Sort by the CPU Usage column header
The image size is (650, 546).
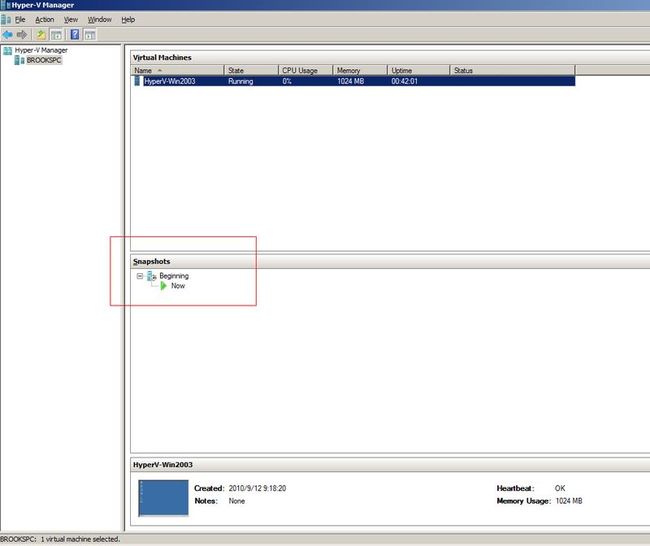point(305,70)
